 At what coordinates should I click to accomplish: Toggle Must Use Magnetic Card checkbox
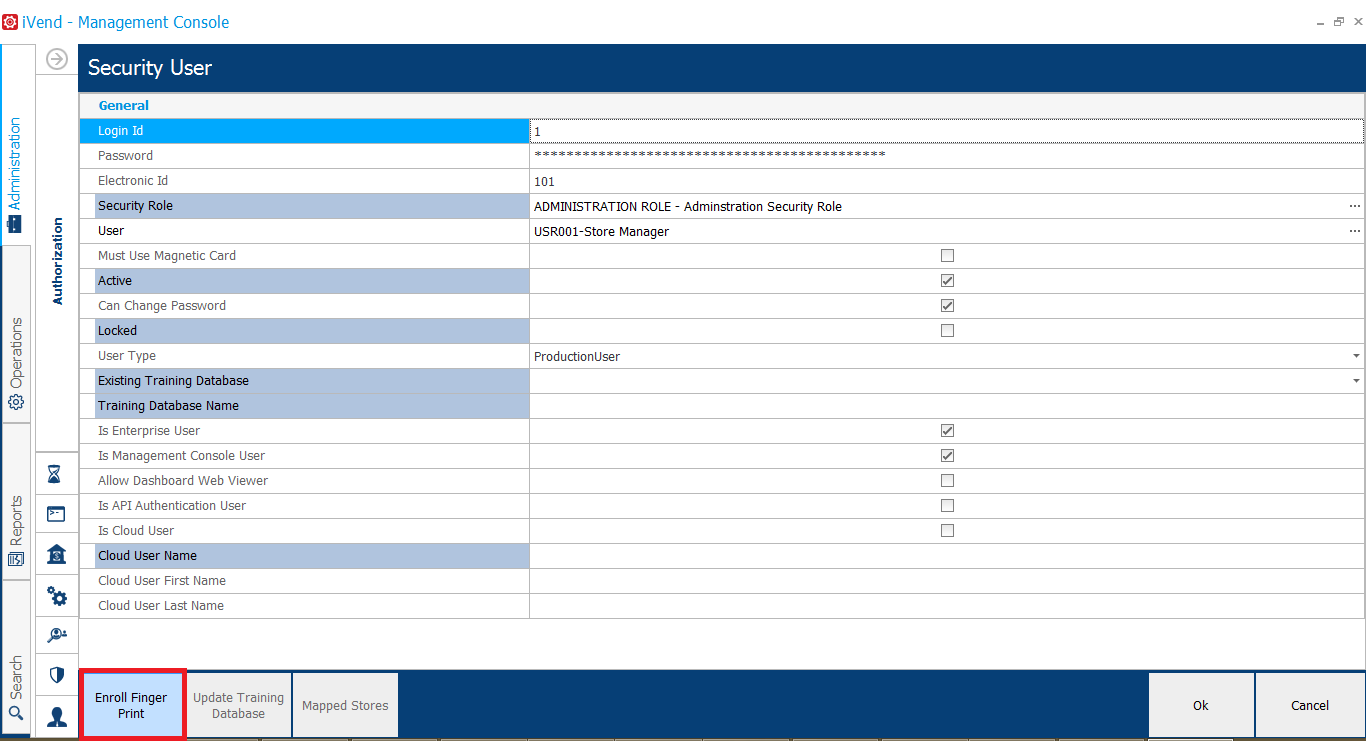tap(947, 256)
